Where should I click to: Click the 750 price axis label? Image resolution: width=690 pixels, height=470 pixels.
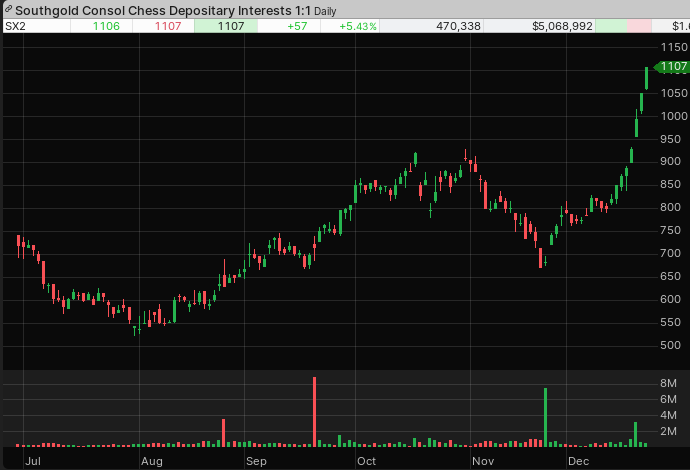tap(670, 230)
